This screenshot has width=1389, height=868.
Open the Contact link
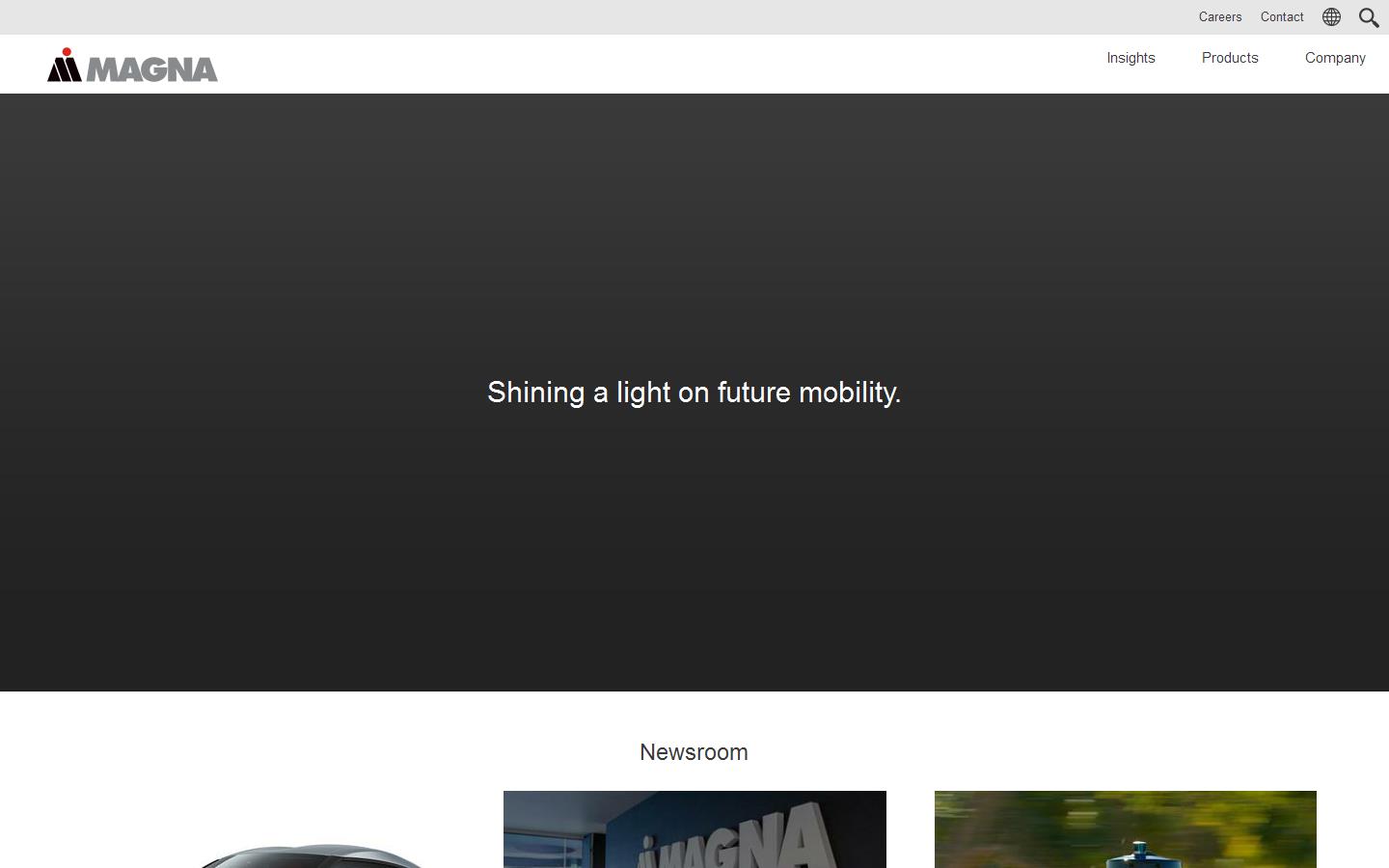tap(1282, 17)
